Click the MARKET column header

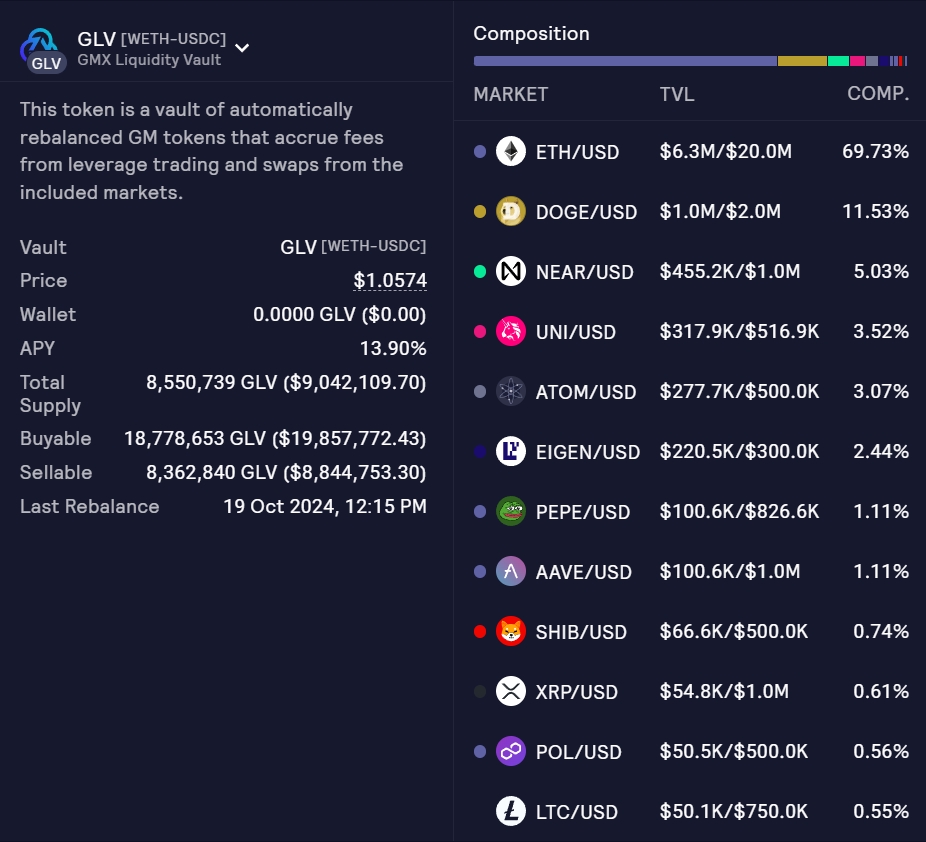510,95
